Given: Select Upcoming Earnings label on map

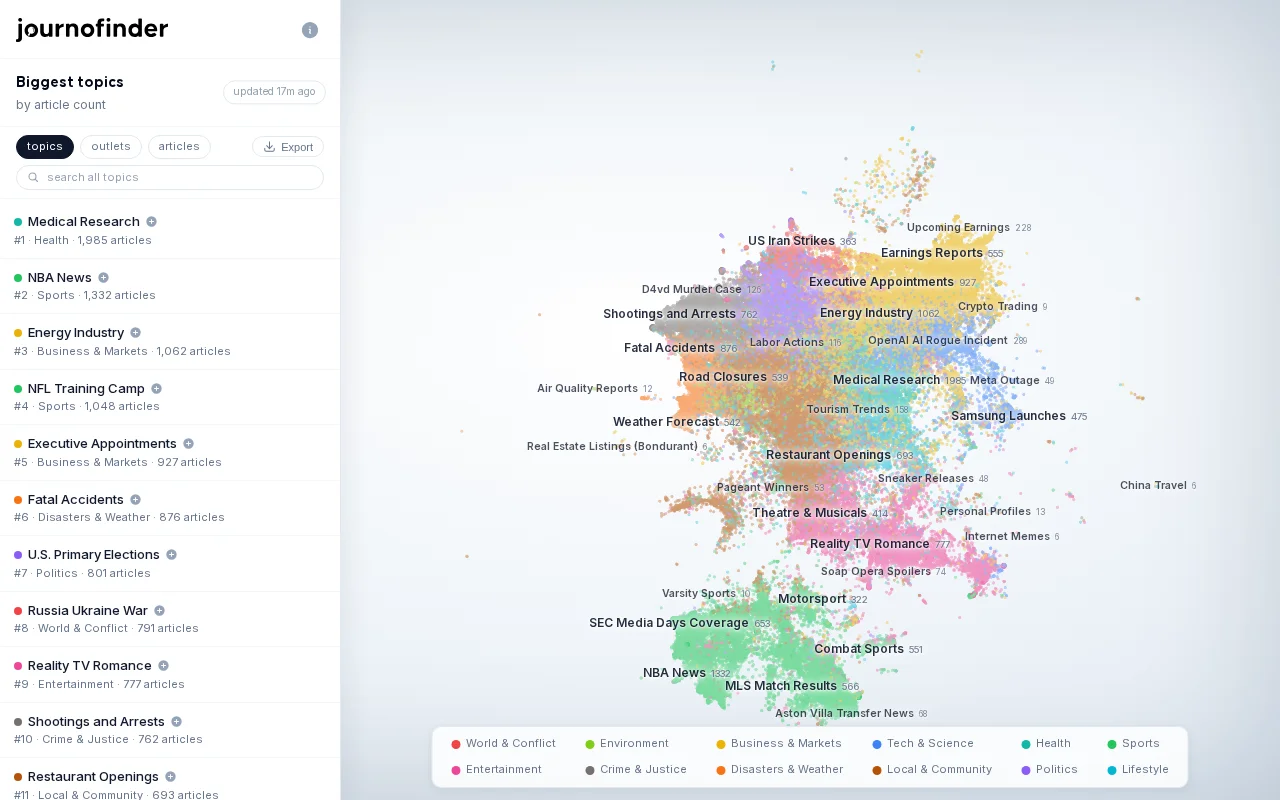Looking at the screenshot, I should 958,227.
